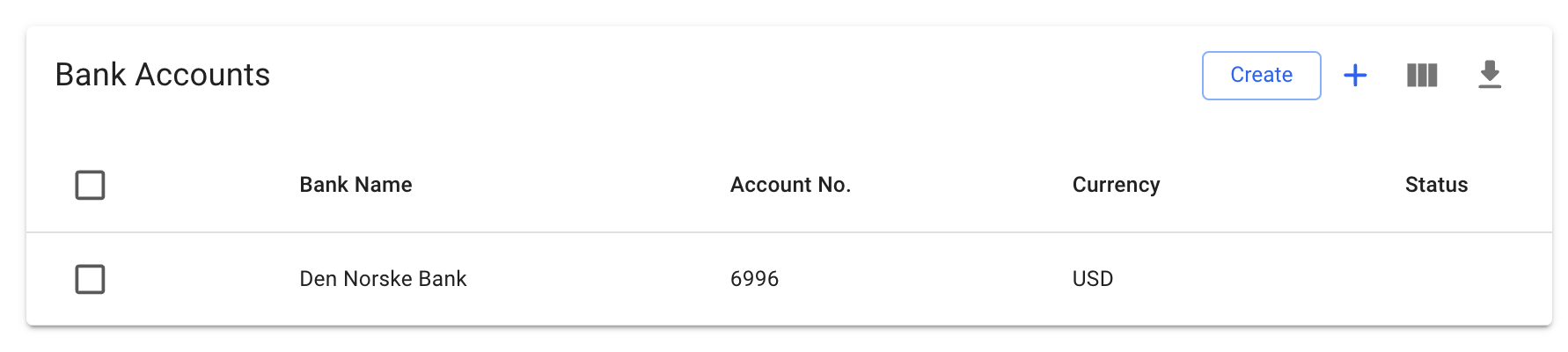Click the download export icon
The image size is (1568, 352).
(x=1489, y=76)
